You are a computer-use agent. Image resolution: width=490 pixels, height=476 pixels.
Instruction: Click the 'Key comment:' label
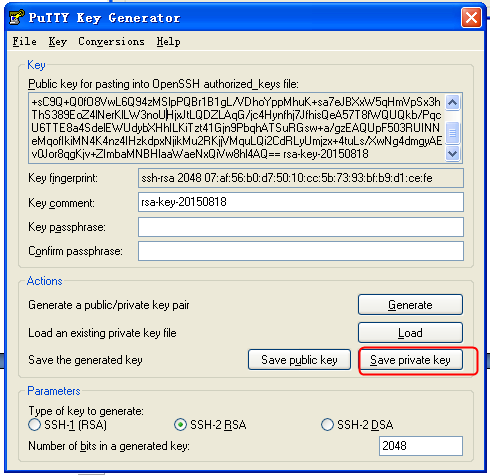[61, 203]
